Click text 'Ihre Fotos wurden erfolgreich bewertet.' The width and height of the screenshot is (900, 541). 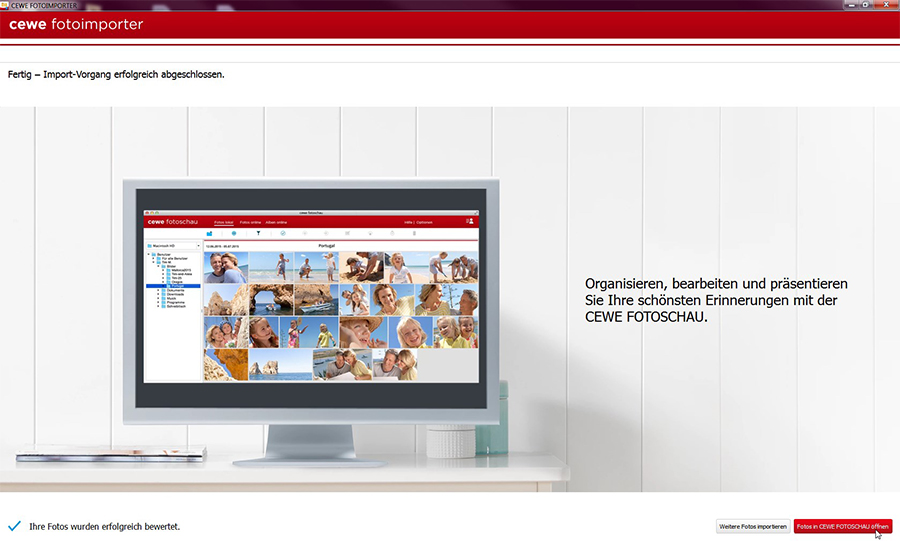(x=104, y=526)
